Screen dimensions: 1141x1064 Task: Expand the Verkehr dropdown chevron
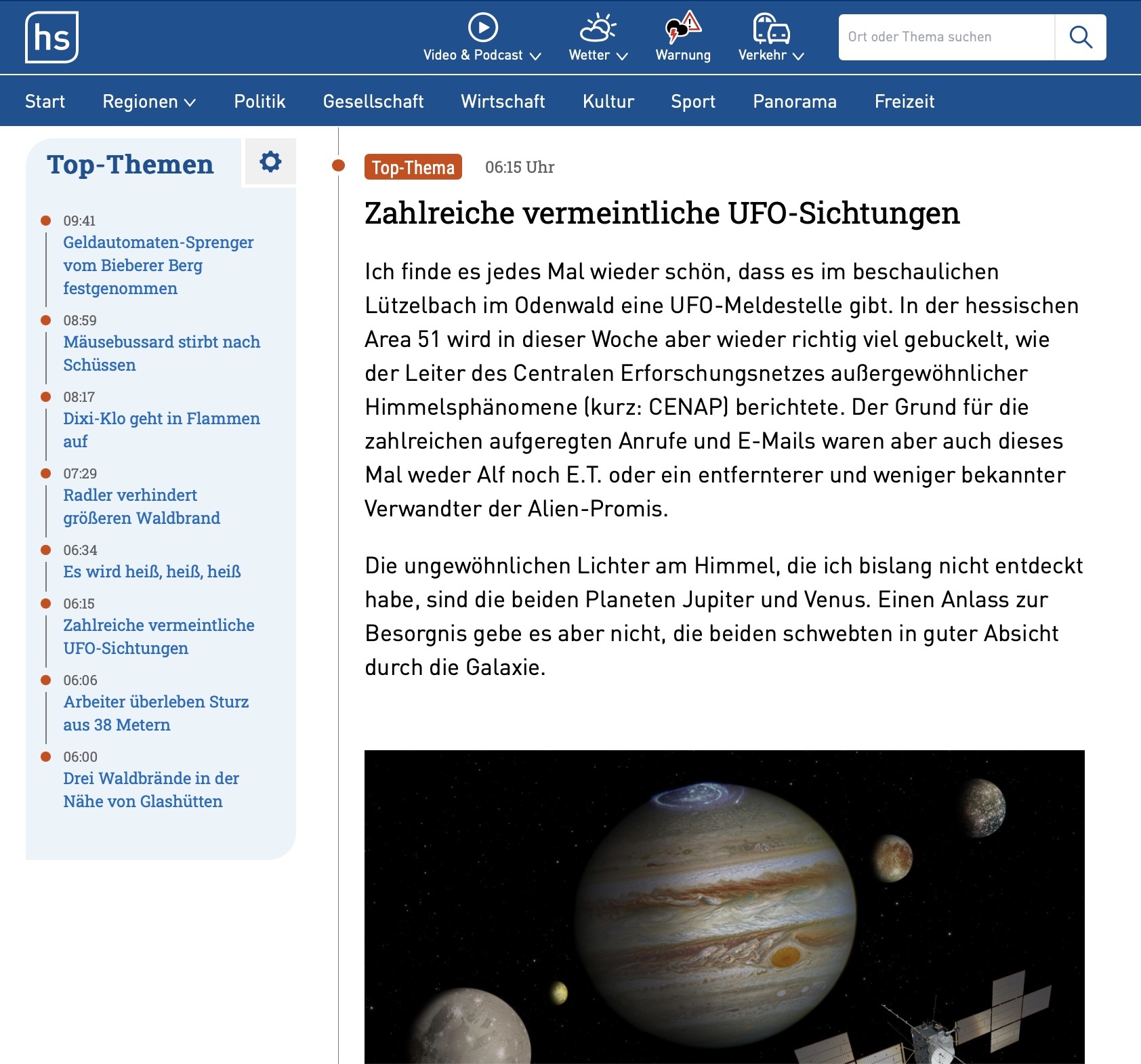[x=798, y=56]
